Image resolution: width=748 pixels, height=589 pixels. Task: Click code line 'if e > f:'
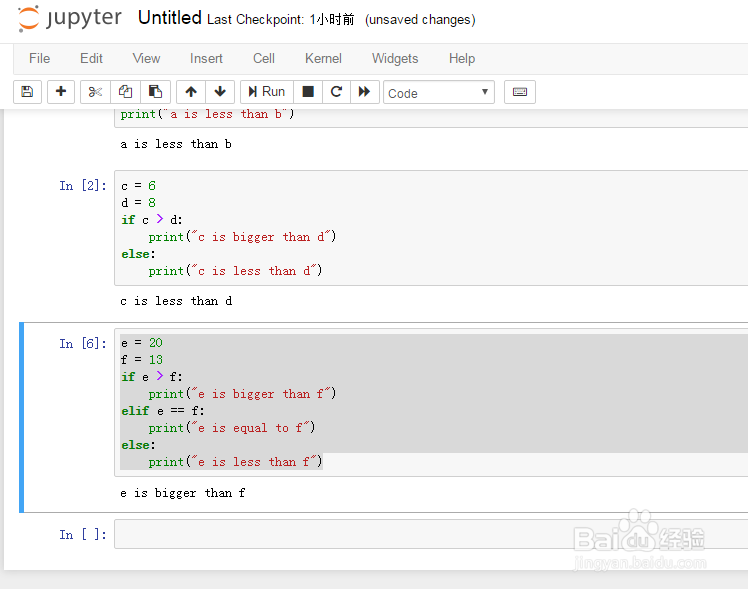pos(152,377)
